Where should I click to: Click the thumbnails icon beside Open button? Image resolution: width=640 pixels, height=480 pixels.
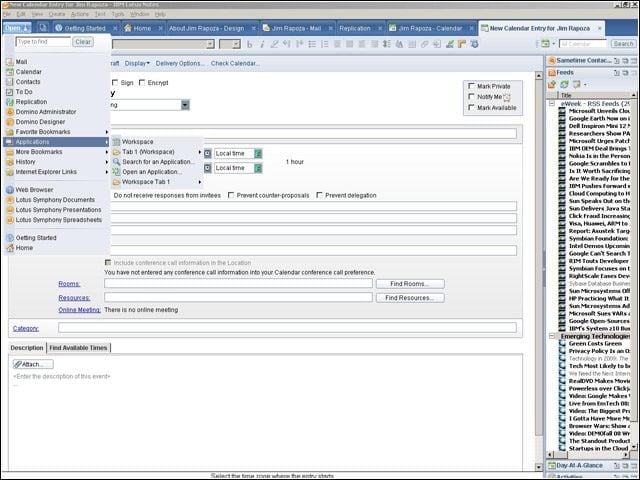43,28
